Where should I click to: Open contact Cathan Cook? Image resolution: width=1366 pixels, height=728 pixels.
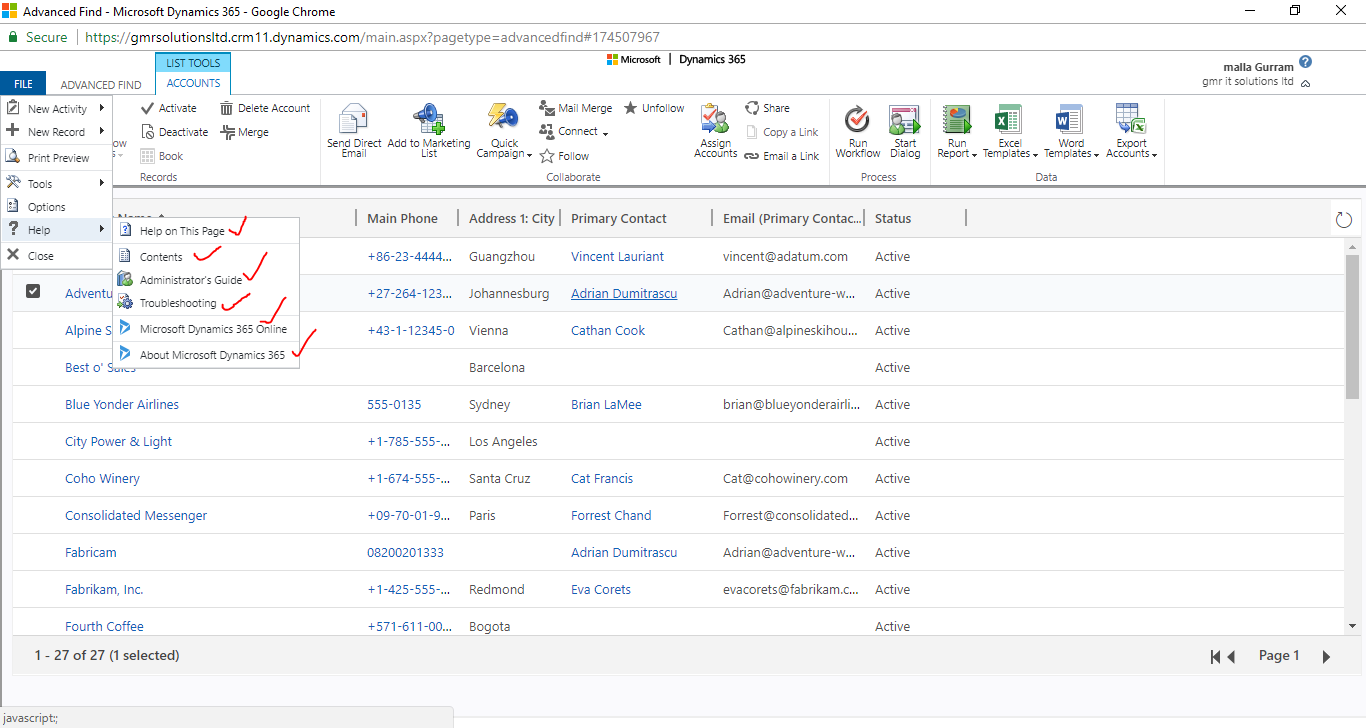(x=608, y=331)
